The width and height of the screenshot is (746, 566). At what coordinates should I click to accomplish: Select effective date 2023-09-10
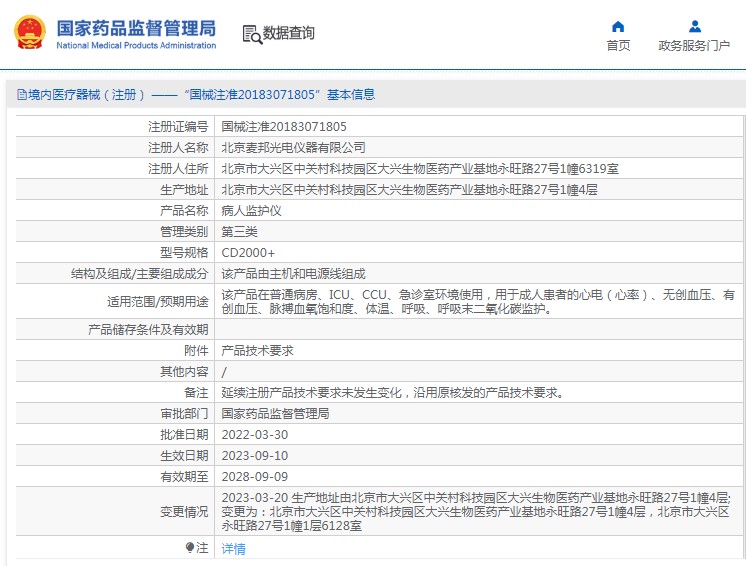pyautogui.click(x=255, y=456)
